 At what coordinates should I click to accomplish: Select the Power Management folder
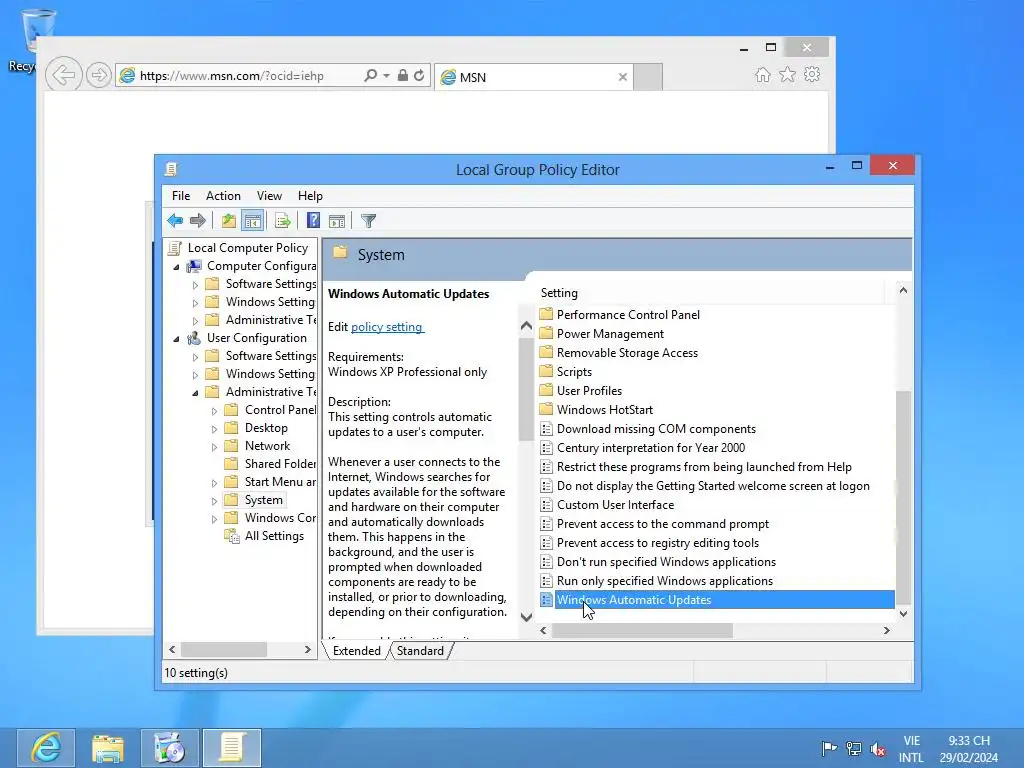coord(610,334)
